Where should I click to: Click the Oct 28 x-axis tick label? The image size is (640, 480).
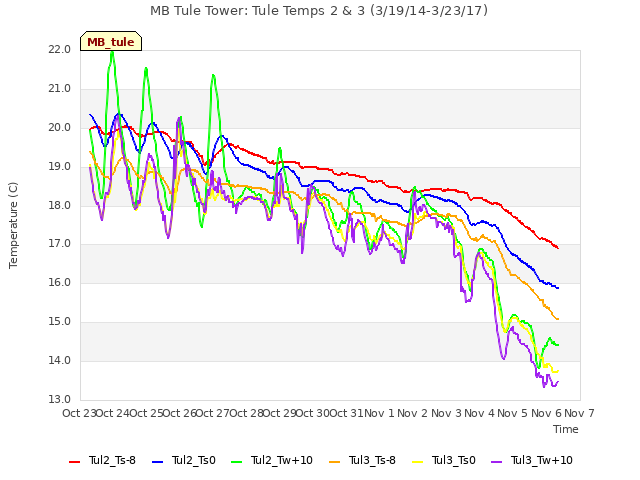click(246, 413)
